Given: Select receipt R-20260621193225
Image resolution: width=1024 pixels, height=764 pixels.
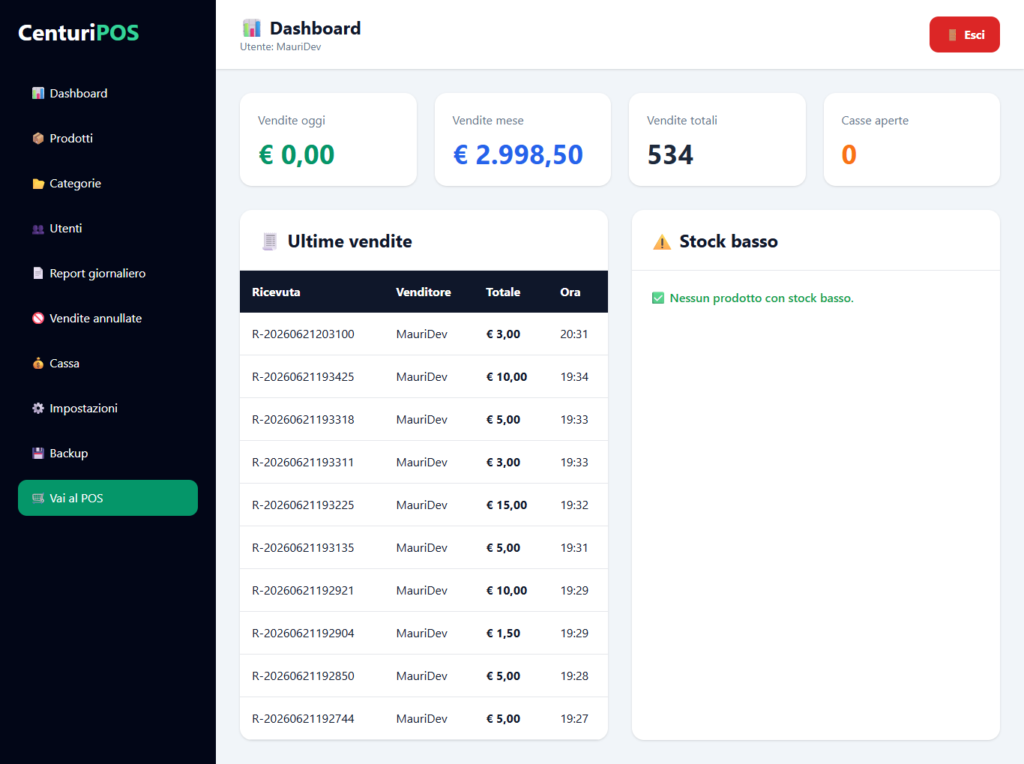Looking at the screenshot, I should 303,505.
